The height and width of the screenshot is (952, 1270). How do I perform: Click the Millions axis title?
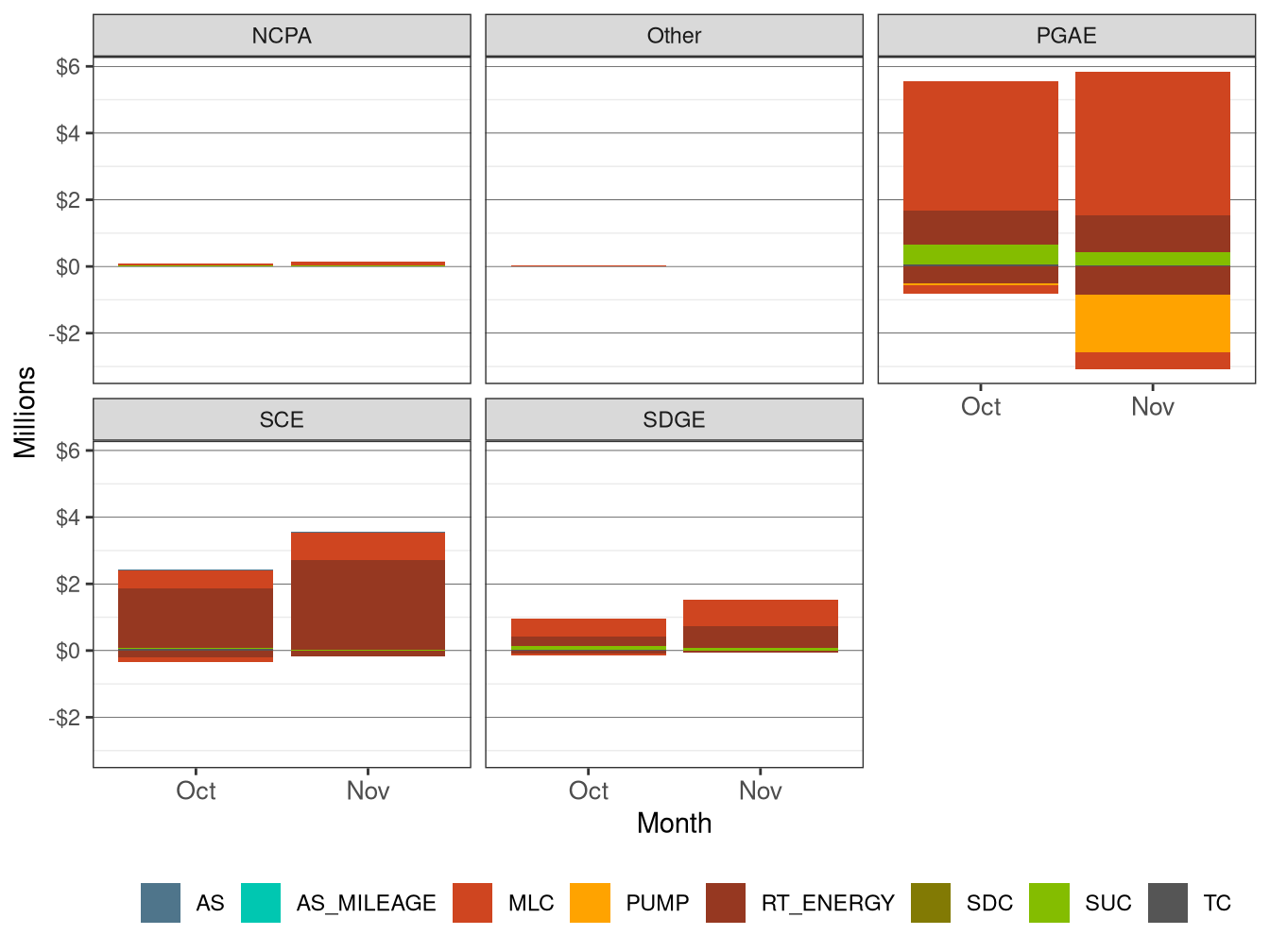pyautogui.click(x=26, y=413)
